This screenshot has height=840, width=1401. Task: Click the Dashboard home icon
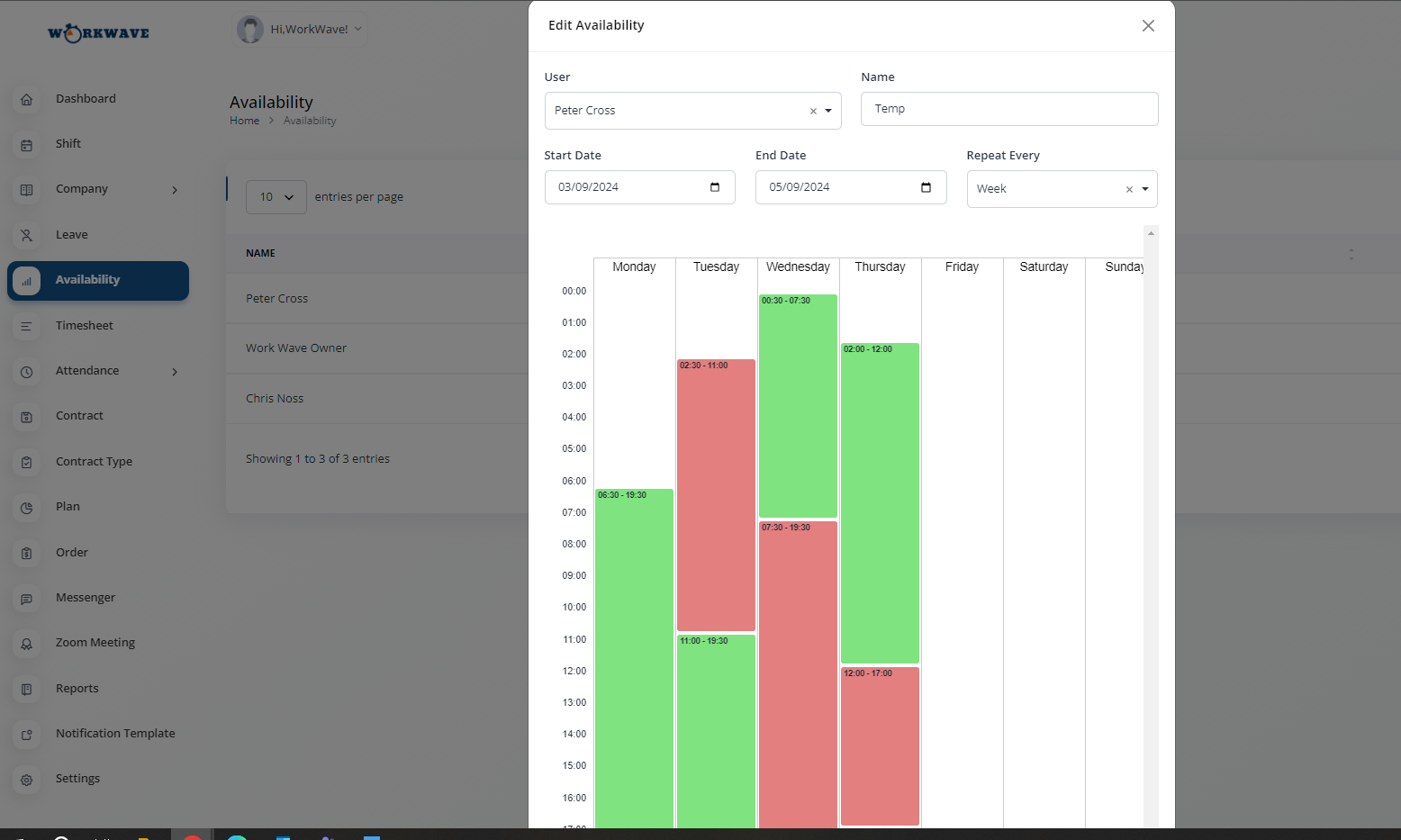27,100
